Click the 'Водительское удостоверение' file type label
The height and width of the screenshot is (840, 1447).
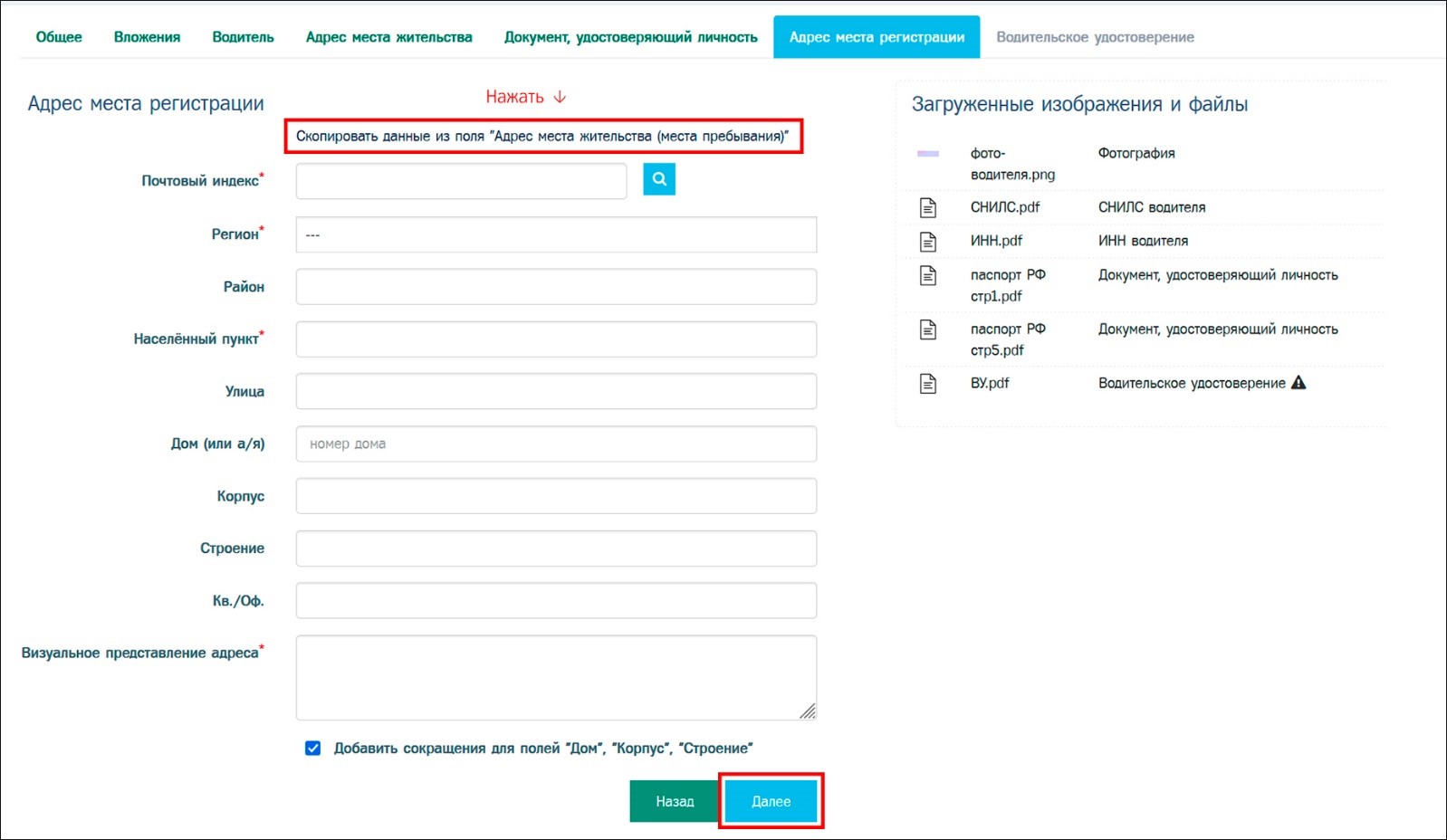(1192, 383)
